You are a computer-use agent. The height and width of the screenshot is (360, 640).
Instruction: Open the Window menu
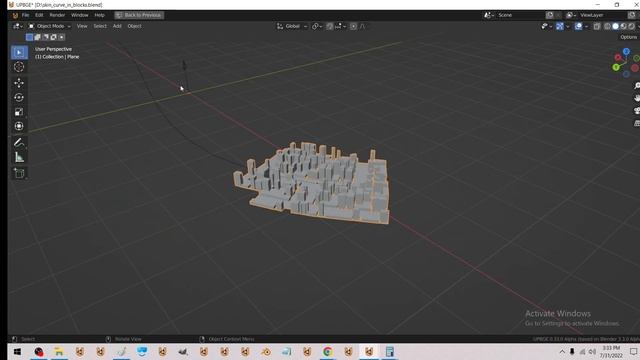click(80, 15)
